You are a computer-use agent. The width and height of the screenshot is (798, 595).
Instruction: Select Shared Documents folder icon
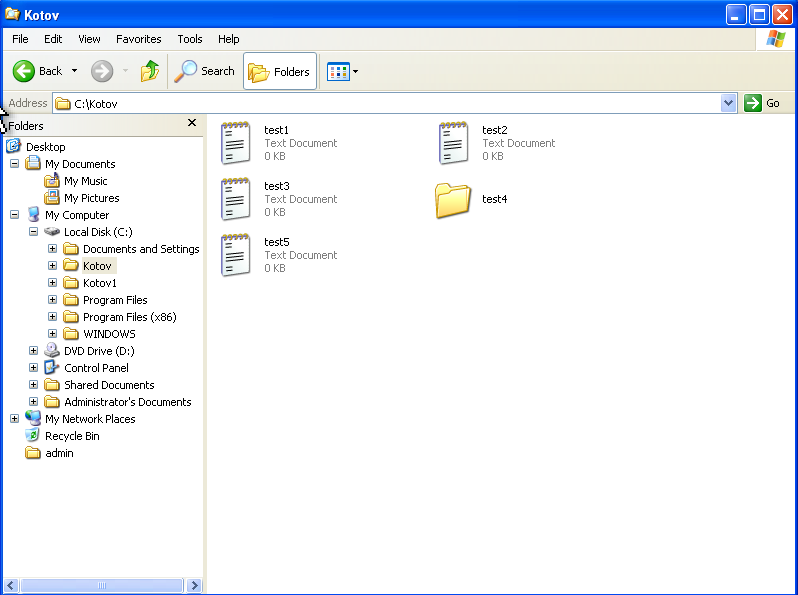click(52, 385)
